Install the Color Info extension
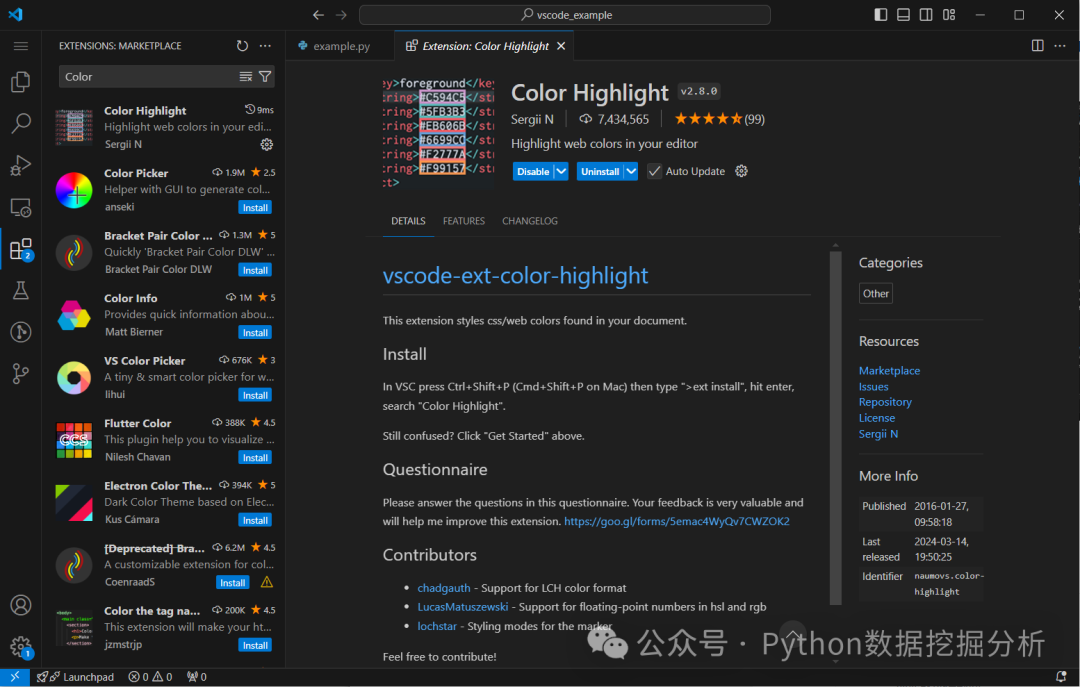This screenshot has width=1080, height=687. [255, 333]
